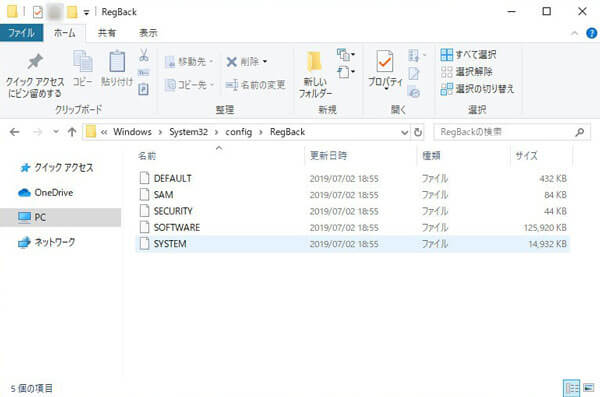600x397 pixels.
Task: Click Select all (すべて選択)
Action: (x=468, y=55)
